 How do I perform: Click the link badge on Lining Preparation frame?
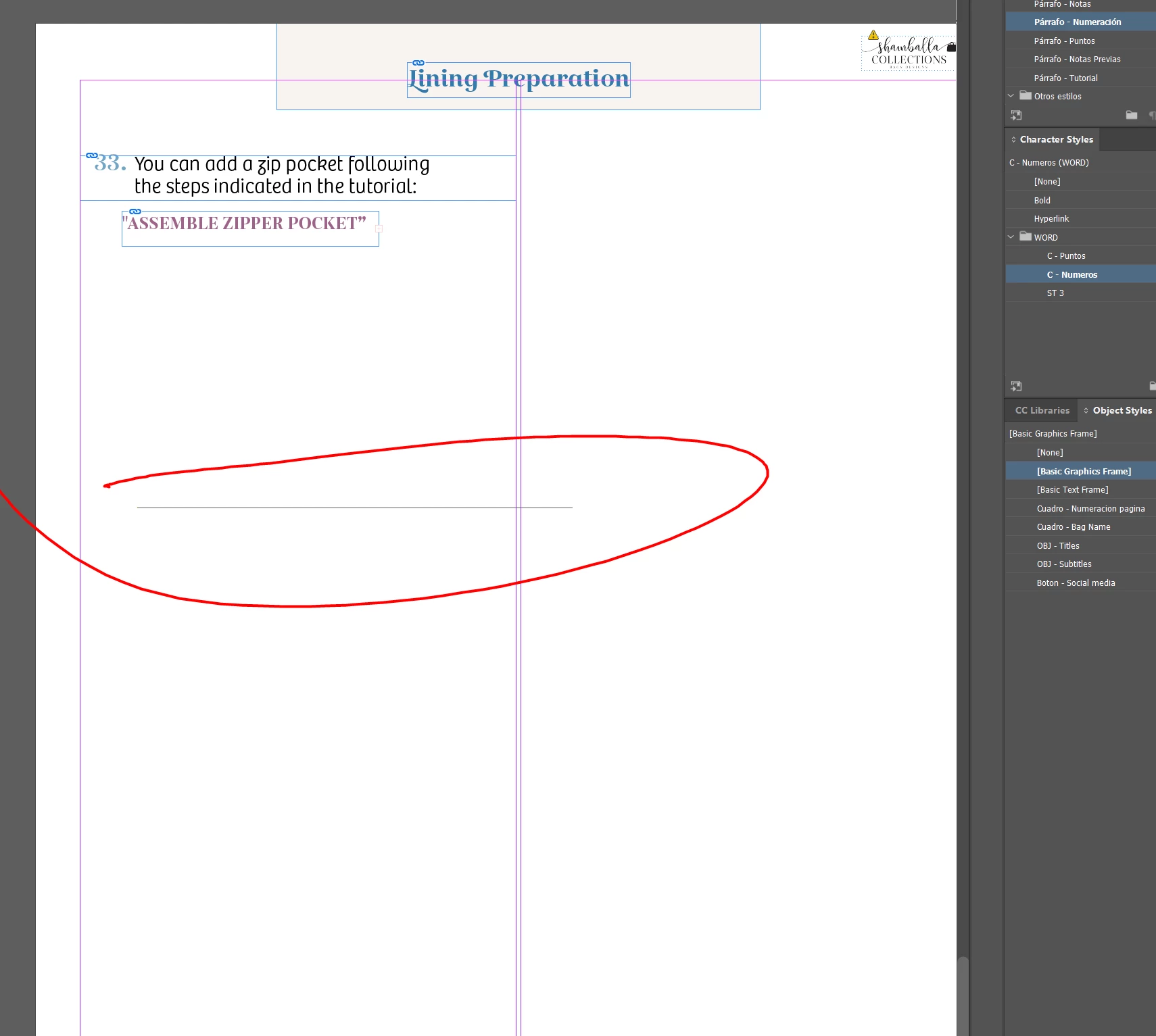(x=418, y=63)
